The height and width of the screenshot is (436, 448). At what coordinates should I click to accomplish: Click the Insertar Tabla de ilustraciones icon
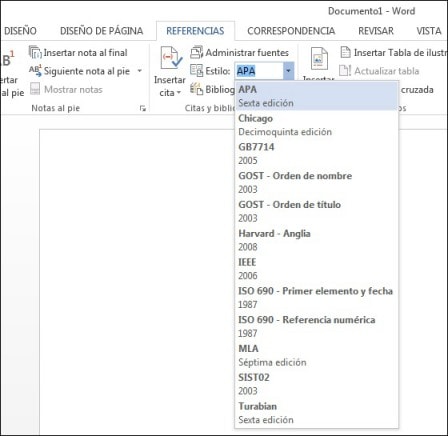[345, 52]
